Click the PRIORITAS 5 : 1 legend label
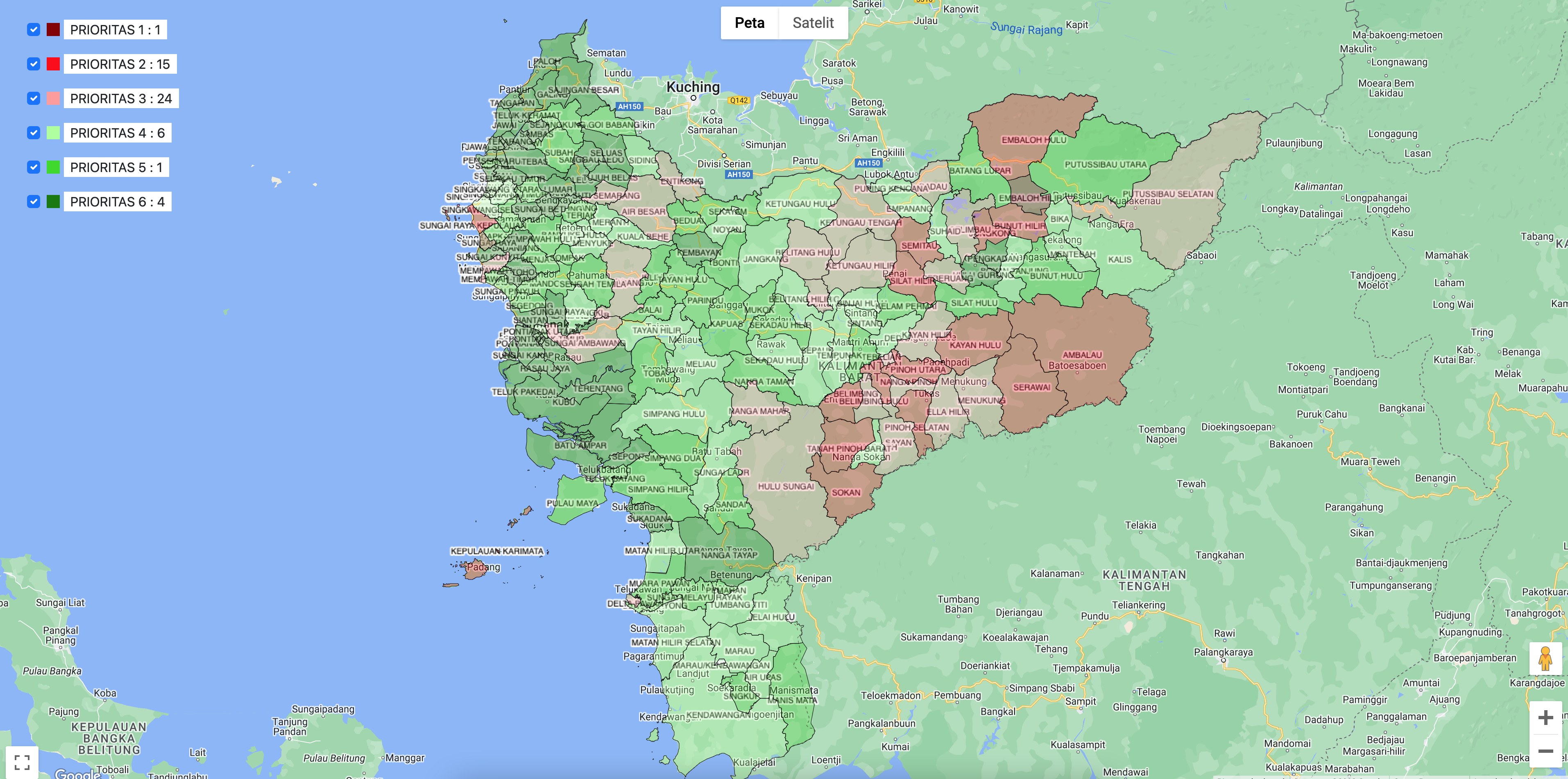The height and width of the screenshot is (779, 1568). click(x=116, y=168)
